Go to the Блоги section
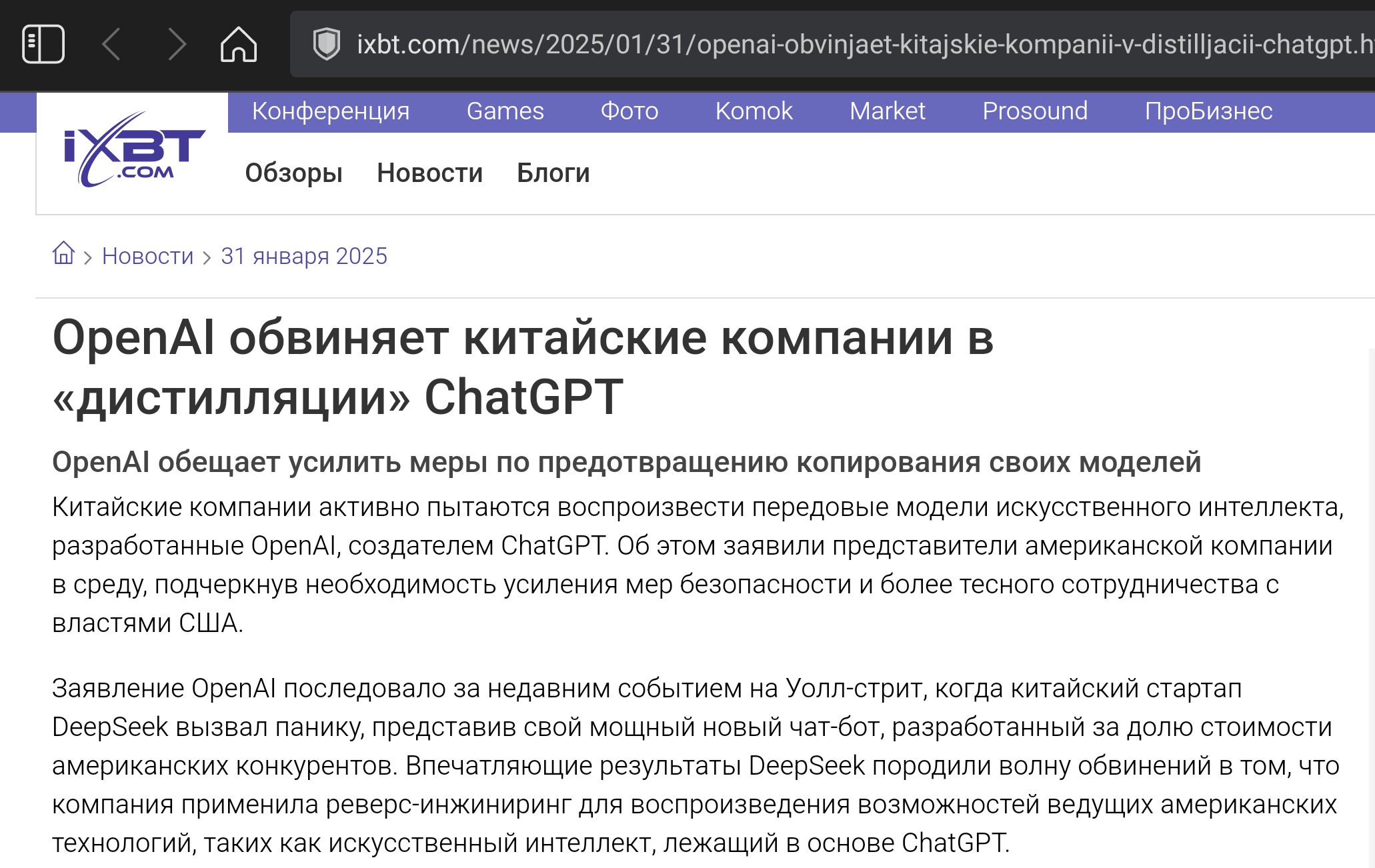The width and height of the screenshot is (1375, 868). (553, 173)
